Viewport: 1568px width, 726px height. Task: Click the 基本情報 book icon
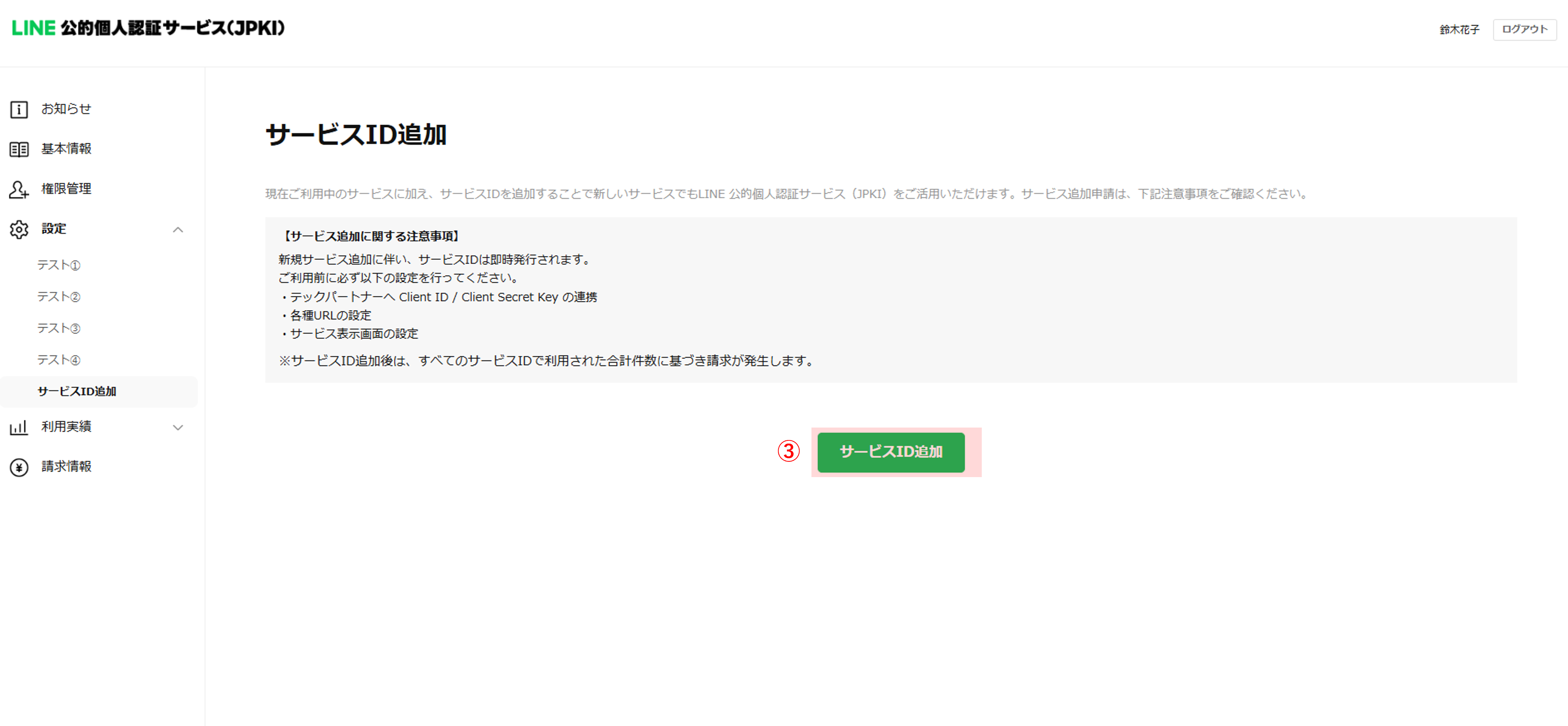[x=19, y=149]
